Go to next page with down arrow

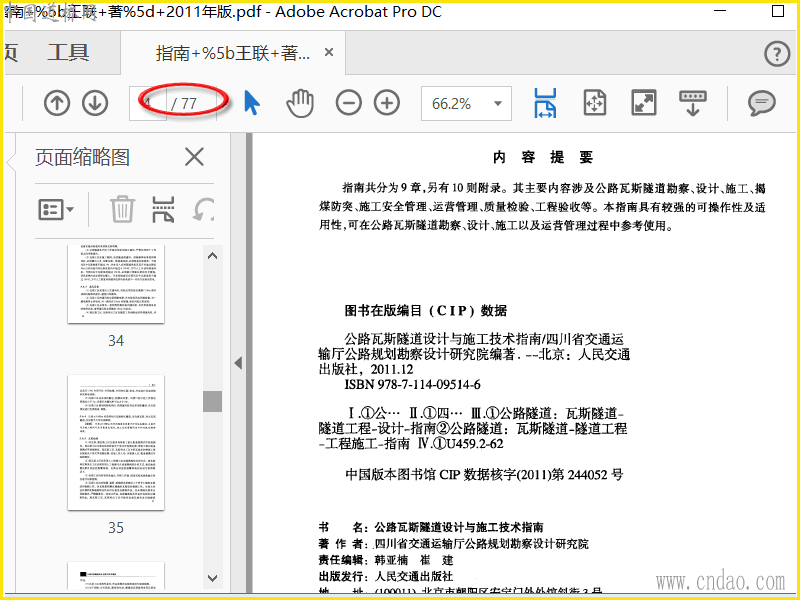coord(95,103)
